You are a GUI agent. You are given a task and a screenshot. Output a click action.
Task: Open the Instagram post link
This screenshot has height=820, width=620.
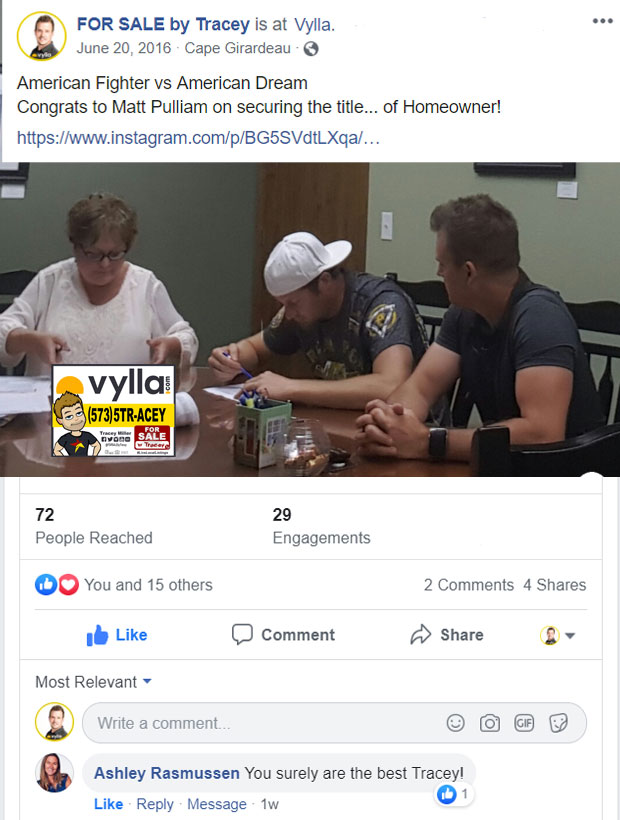pyautogui.click(x=198, y=138)
